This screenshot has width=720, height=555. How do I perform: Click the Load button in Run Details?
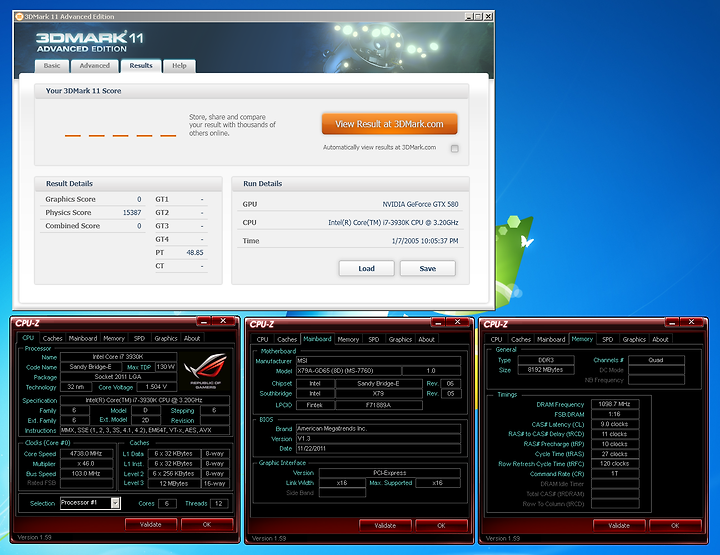click(366, 269)
